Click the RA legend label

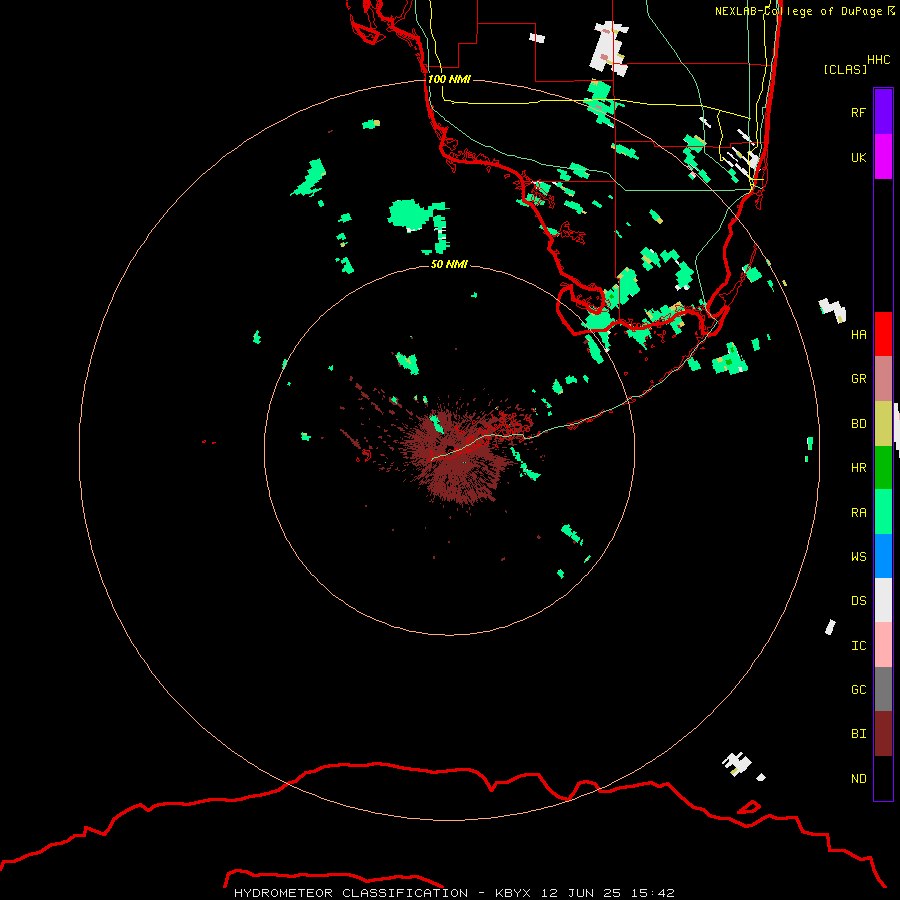pyautogui.click(x=858, y=513)
